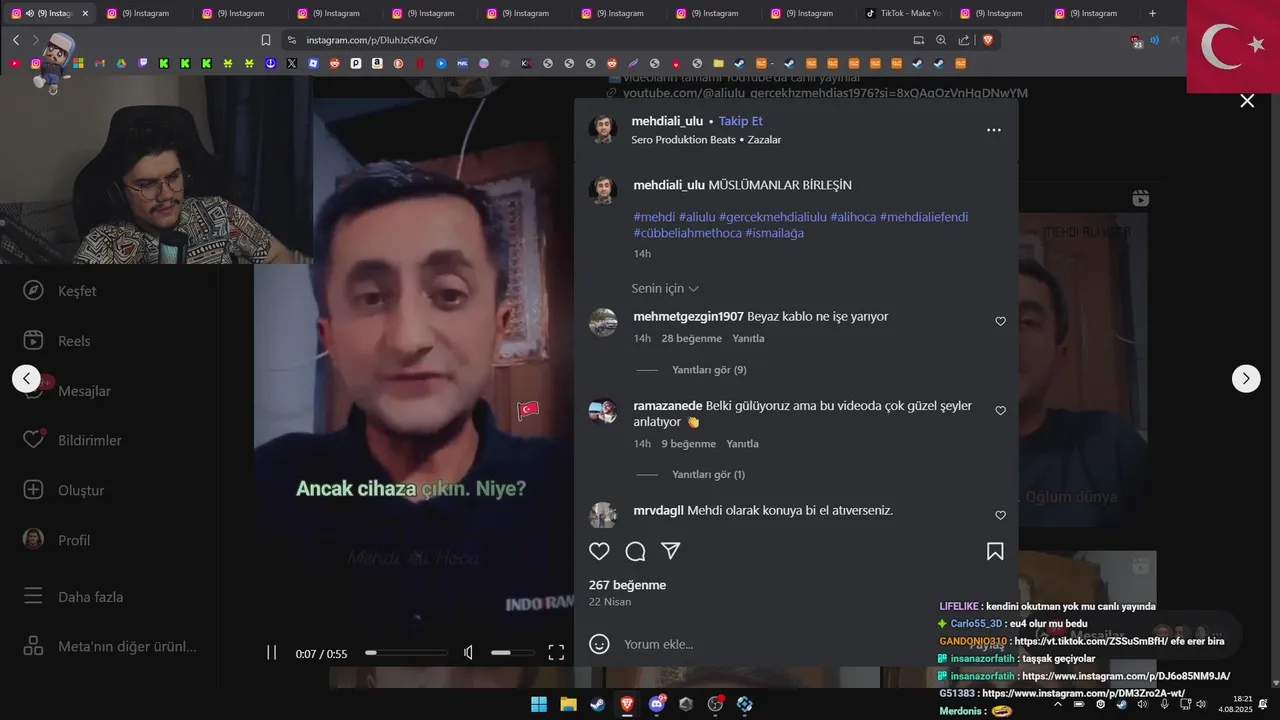Image resolution: width=1280 pixels, height=720 pixels.
Task: Open Meta'nın diğer ürünleri menu
Action: pyautogui.click(x=110, y=646)
